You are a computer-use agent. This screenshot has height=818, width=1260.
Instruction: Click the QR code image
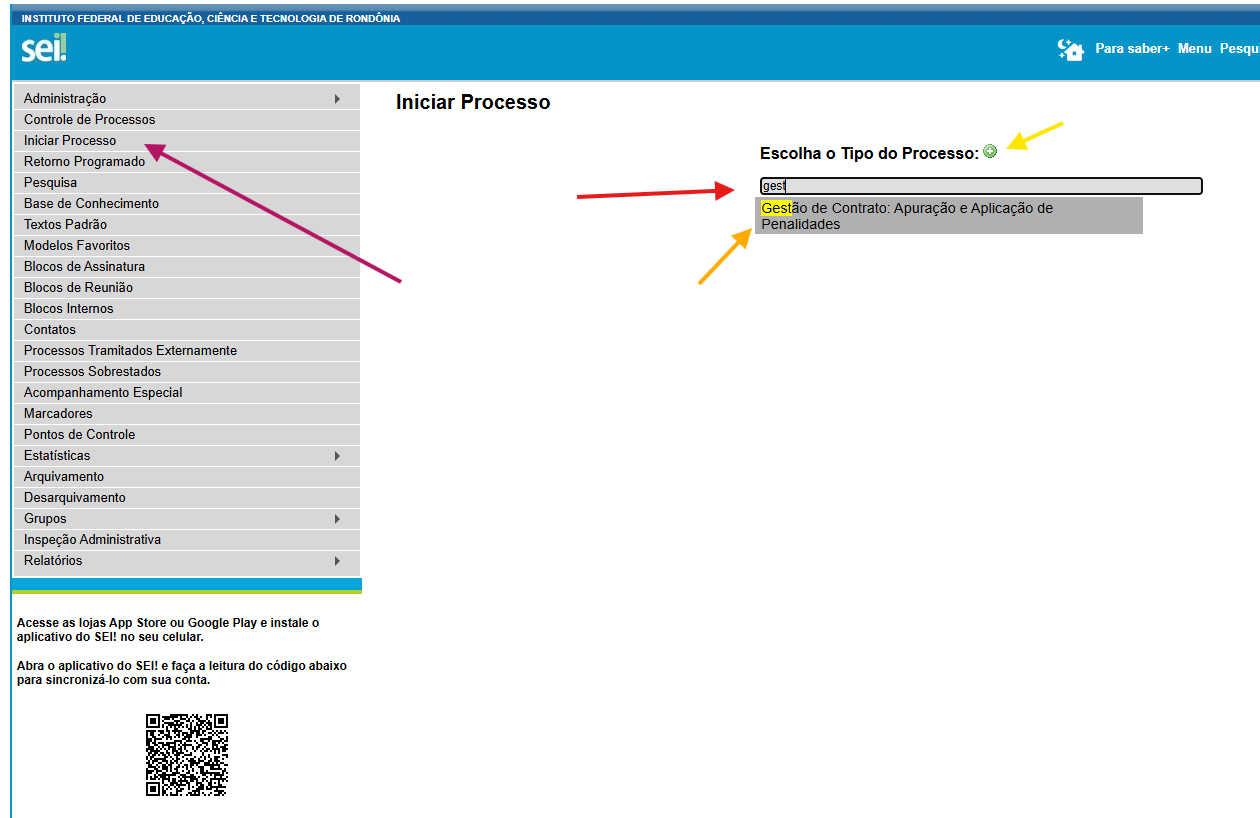coord(187,755)
